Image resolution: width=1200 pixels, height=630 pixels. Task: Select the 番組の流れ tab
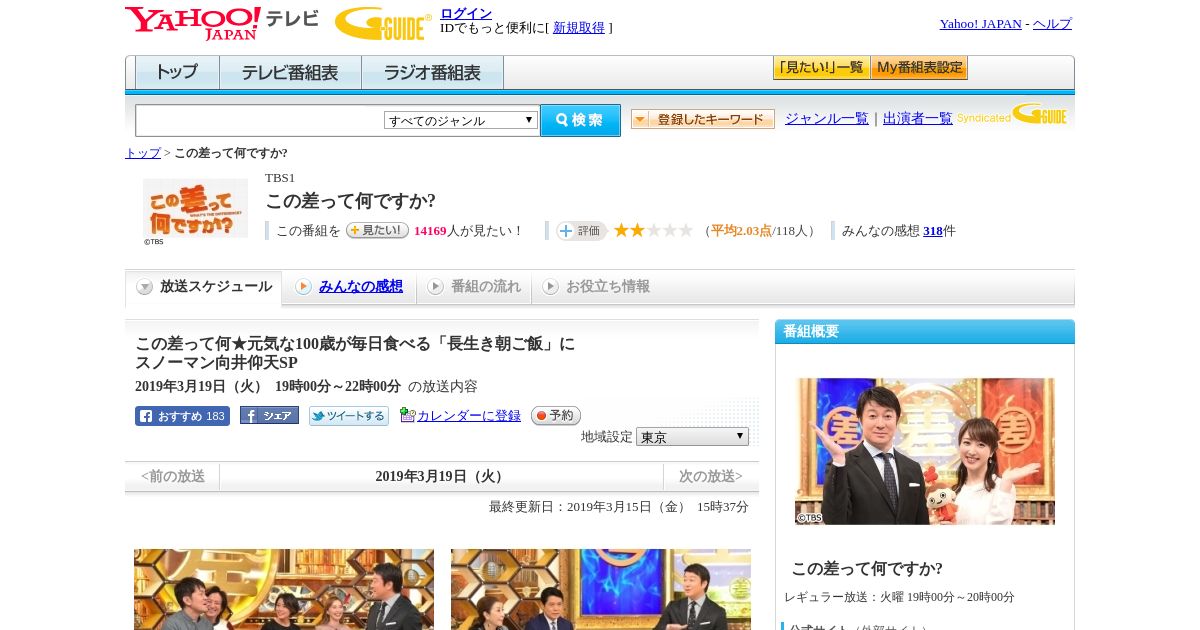click(474, 287)
